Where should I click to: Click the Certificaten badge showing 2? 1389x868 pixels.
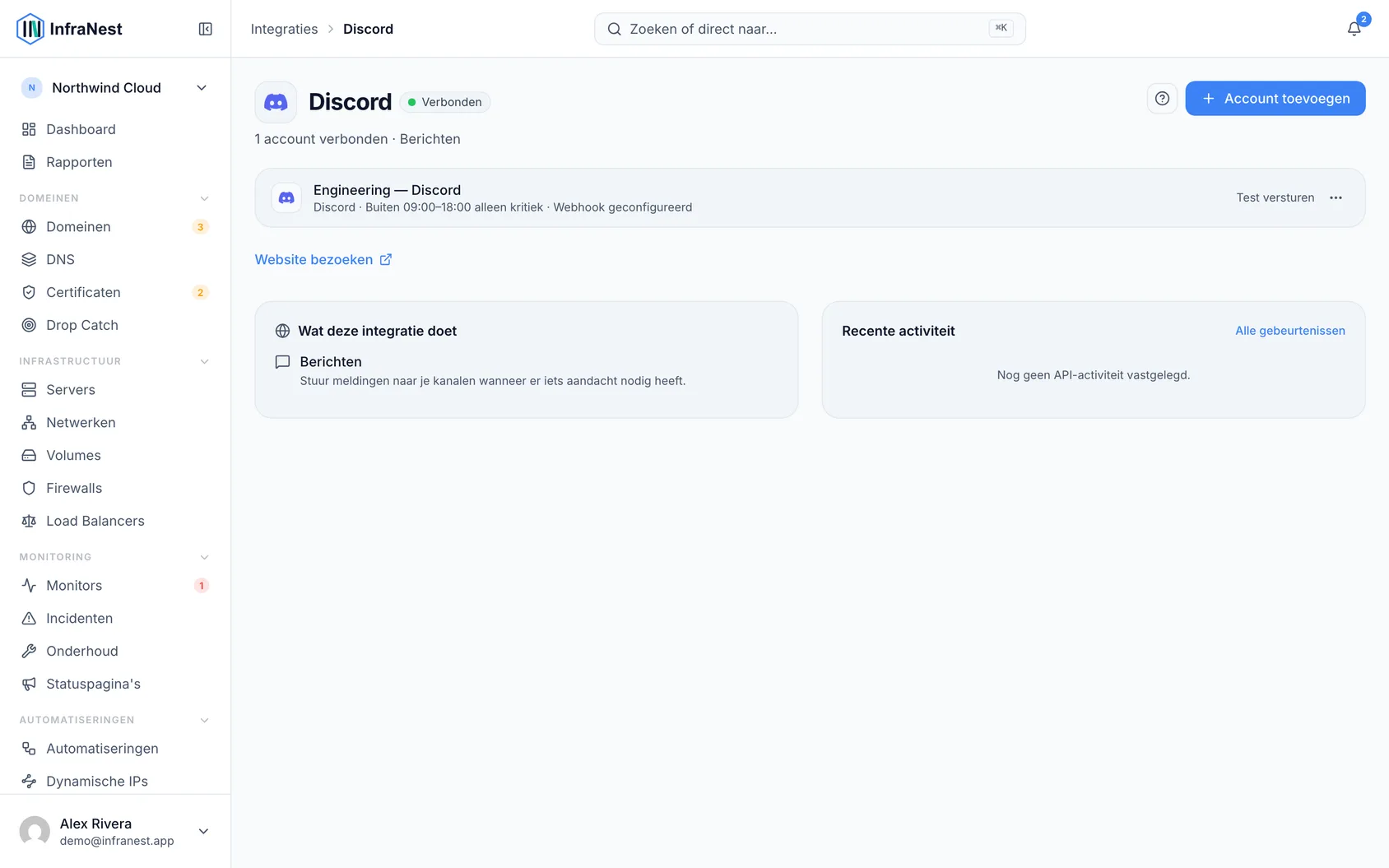click(x=200, y=293)
